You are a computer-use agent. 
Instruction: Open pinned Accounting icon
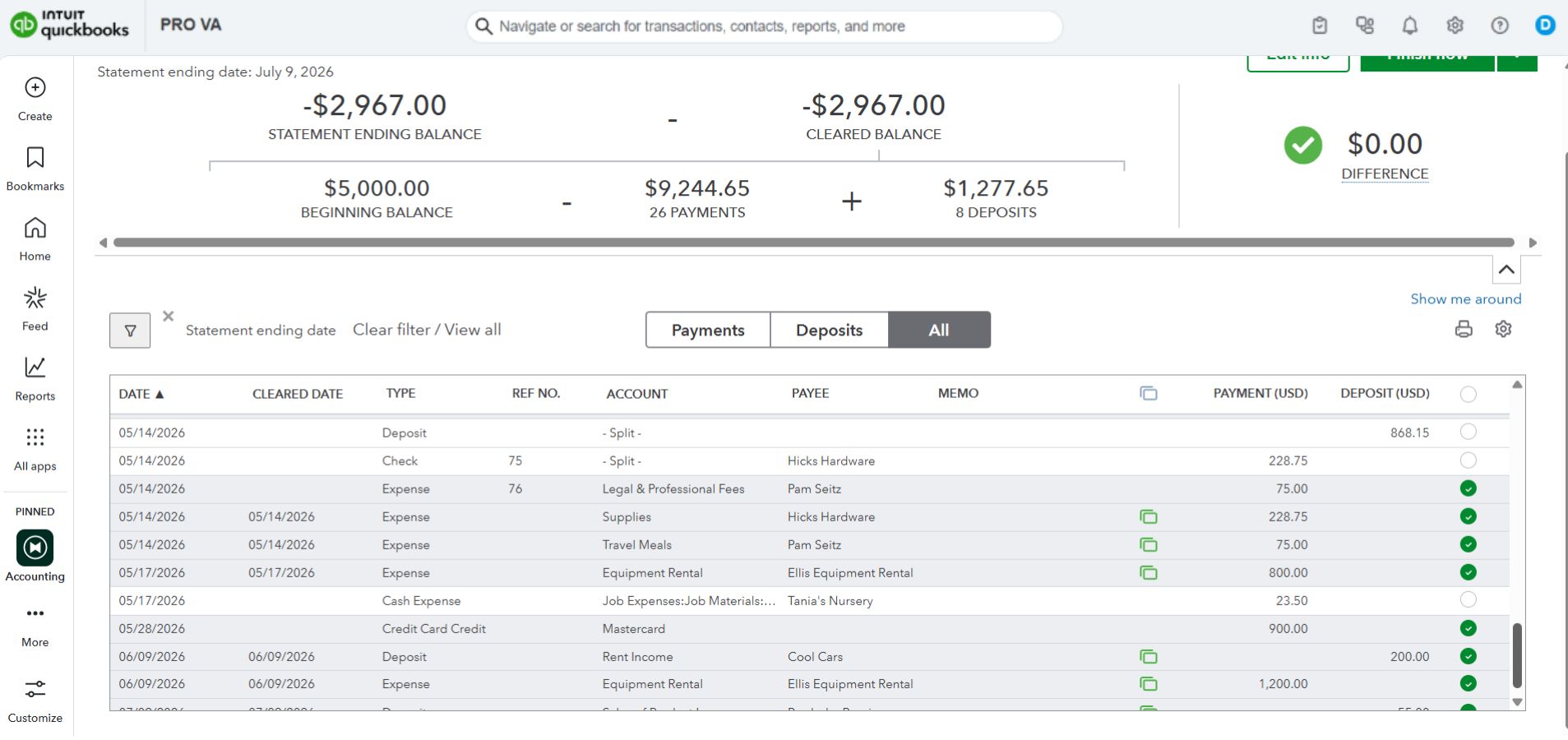pos(35,548)
